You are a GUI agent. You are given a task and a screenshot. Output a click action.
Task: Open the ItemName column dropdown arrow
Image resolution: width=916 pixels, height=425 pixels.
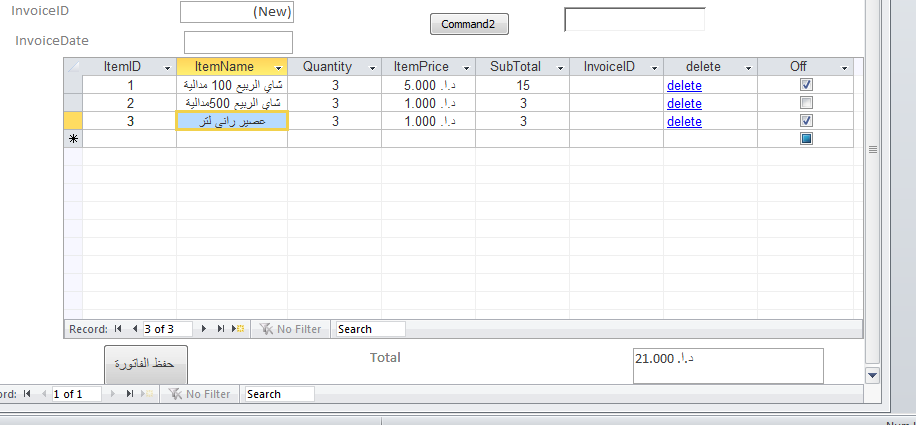pyautogui.click(x=278, y=67)
